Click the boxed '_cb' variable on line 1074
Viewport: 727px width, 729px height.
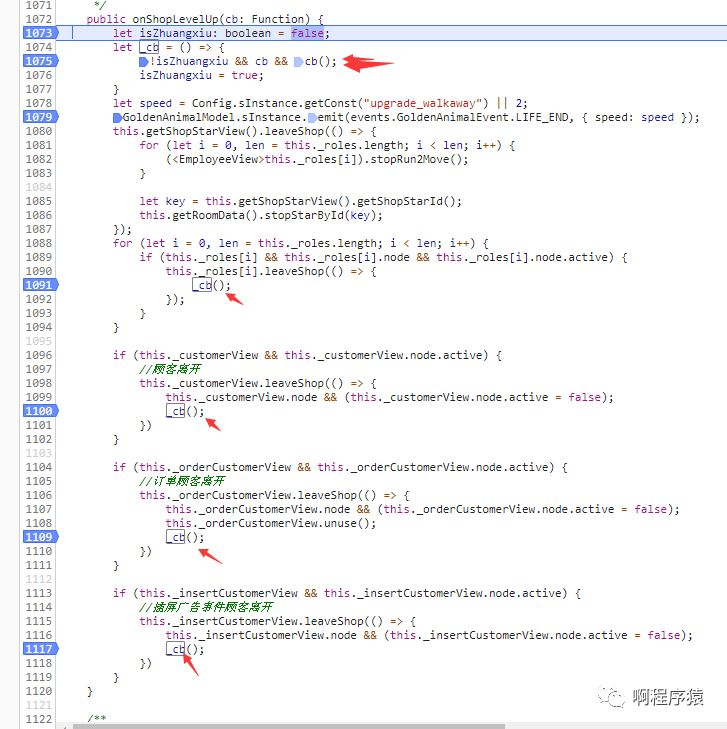click(149, 47)
